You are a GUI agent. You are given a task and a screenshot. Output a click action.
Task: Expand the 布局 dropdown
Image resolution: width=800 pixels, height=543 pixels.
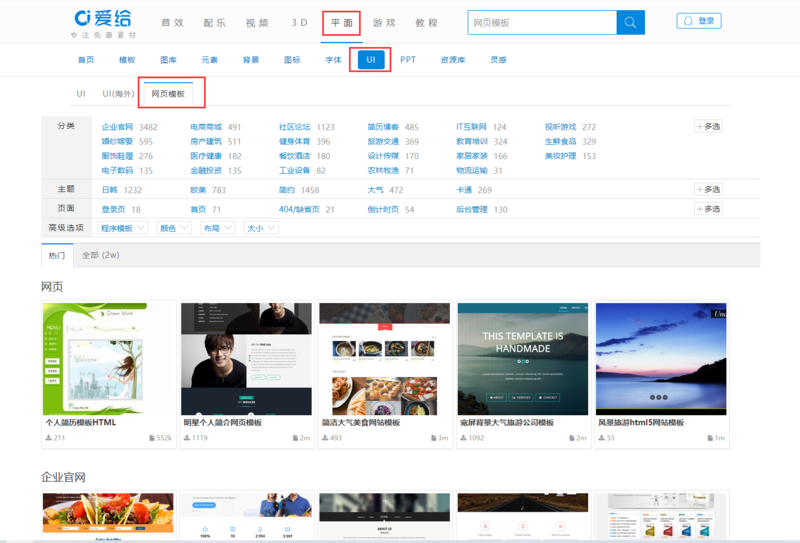pyautogui.click(x=217, y=228)
